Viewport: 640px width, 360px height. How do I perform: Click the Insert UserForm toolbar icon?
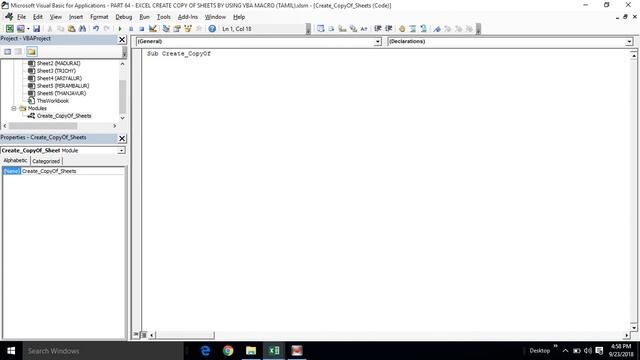coord(20,29)
